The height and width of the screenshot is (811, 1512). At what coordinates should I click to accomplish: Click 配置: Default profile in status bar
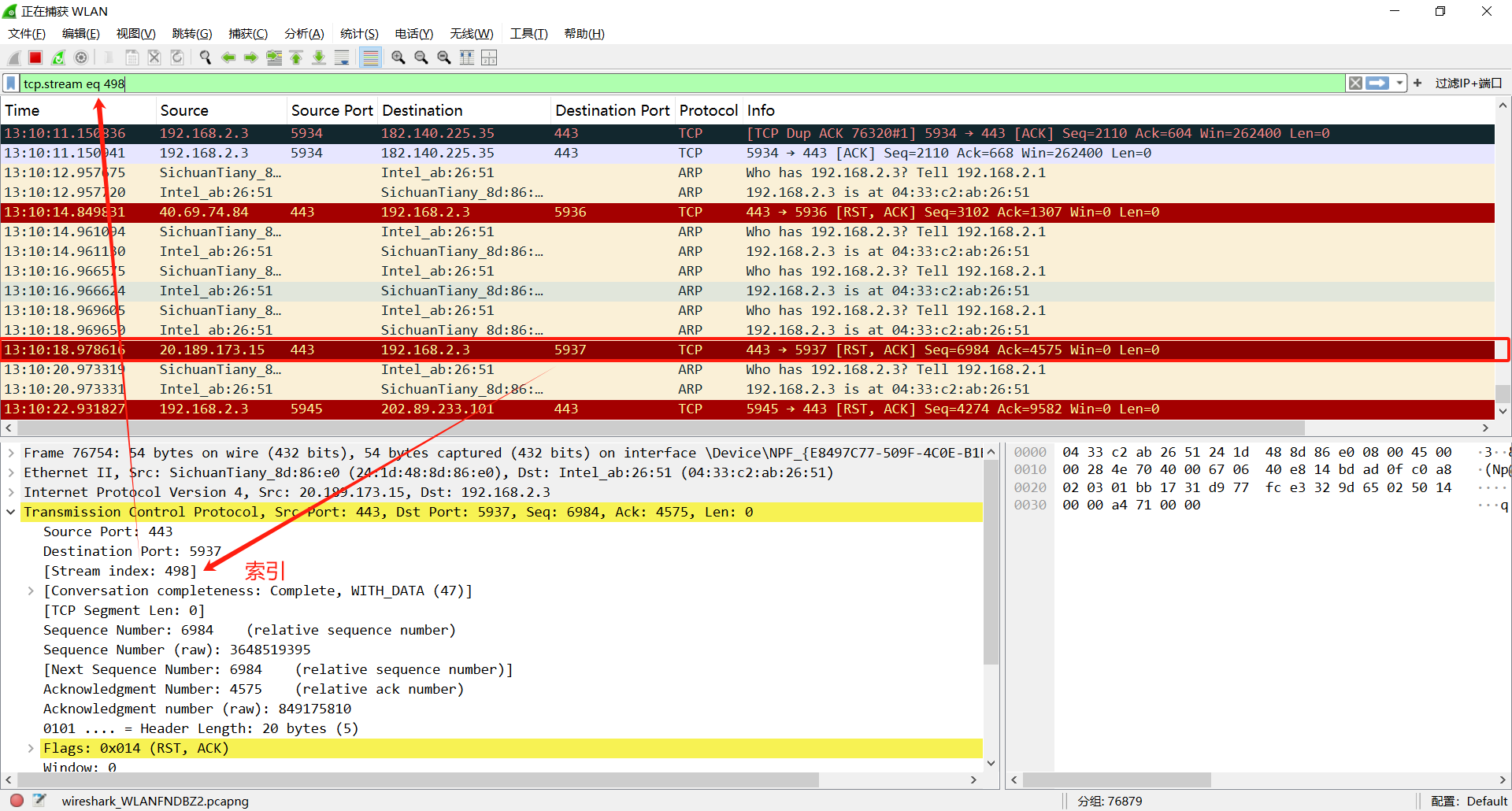(1469, 801)
